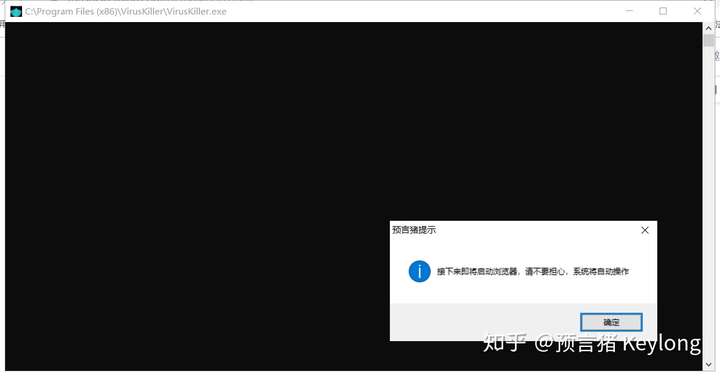
Task: Click the console scrollbar down arrow
Action: point(709,365)
